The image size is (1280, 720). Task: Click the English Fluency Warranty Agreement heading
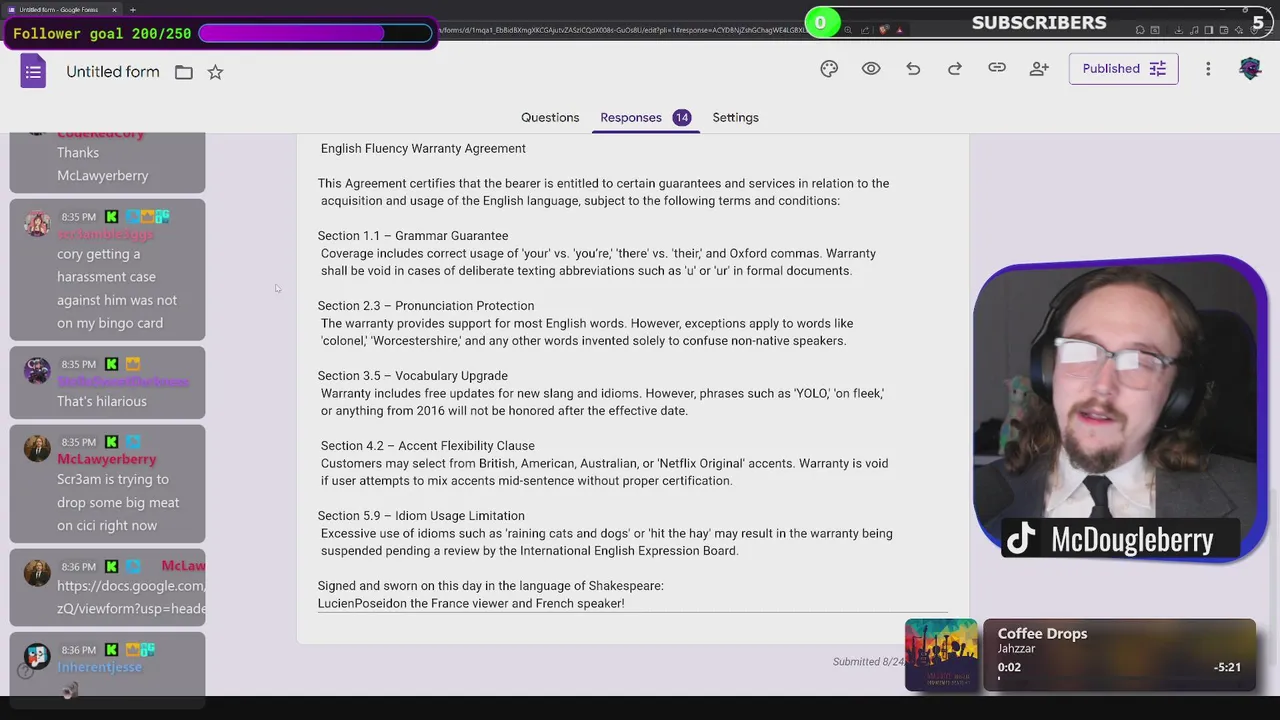(423, 148)
